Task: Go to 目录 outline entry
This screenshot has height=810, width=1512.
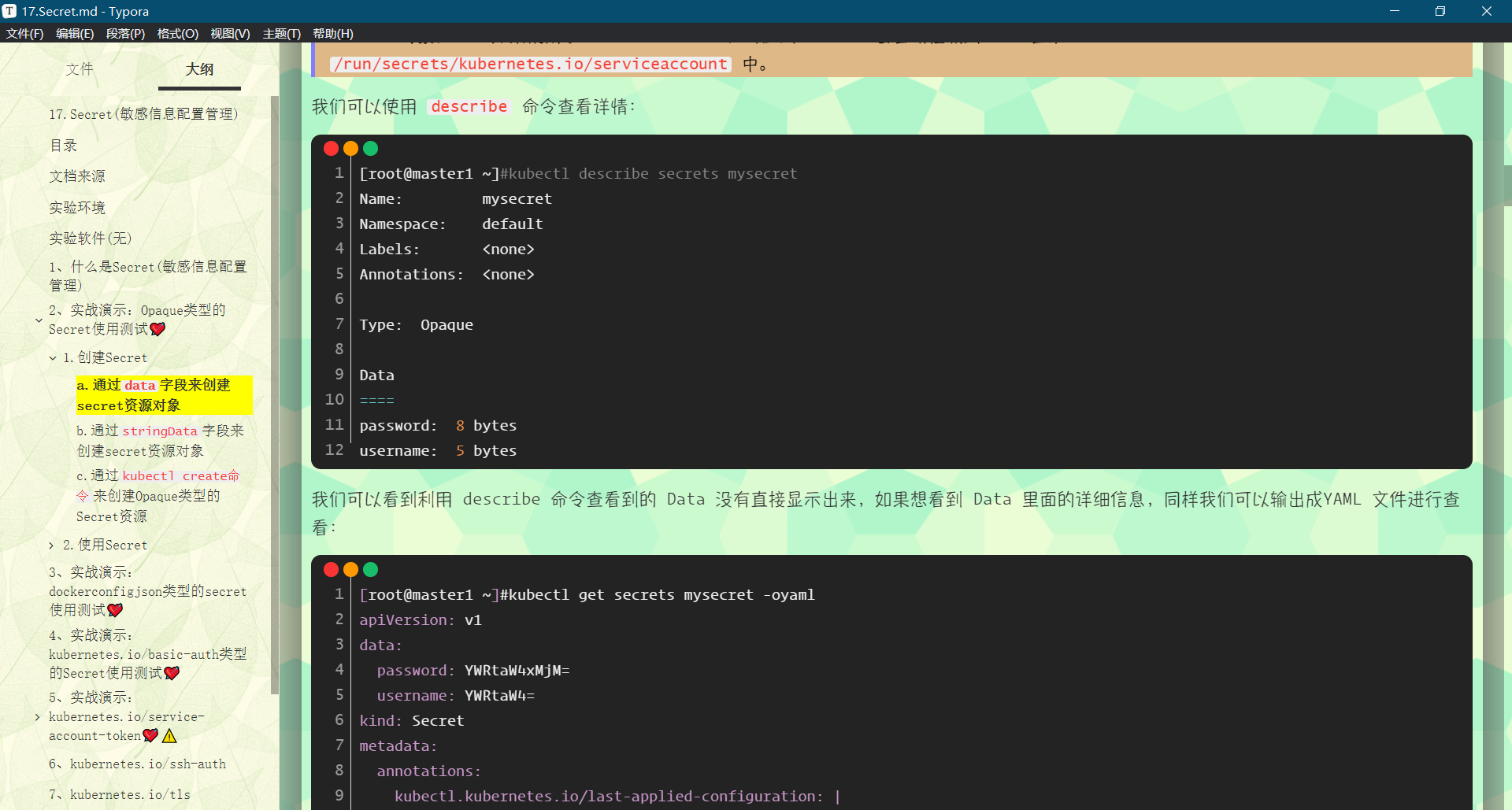Action: 63,146
